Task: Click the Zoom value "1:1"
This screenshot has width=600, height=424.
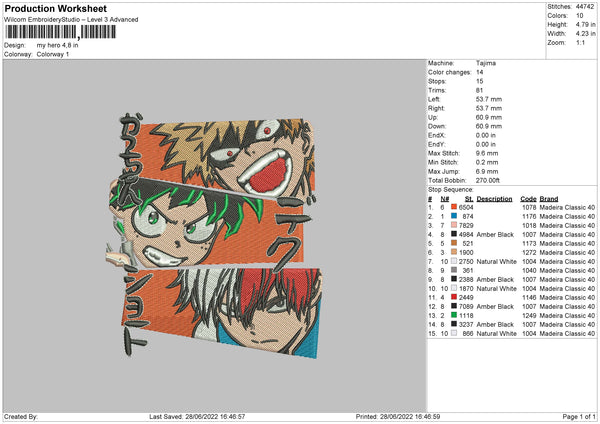Action: 580,42
